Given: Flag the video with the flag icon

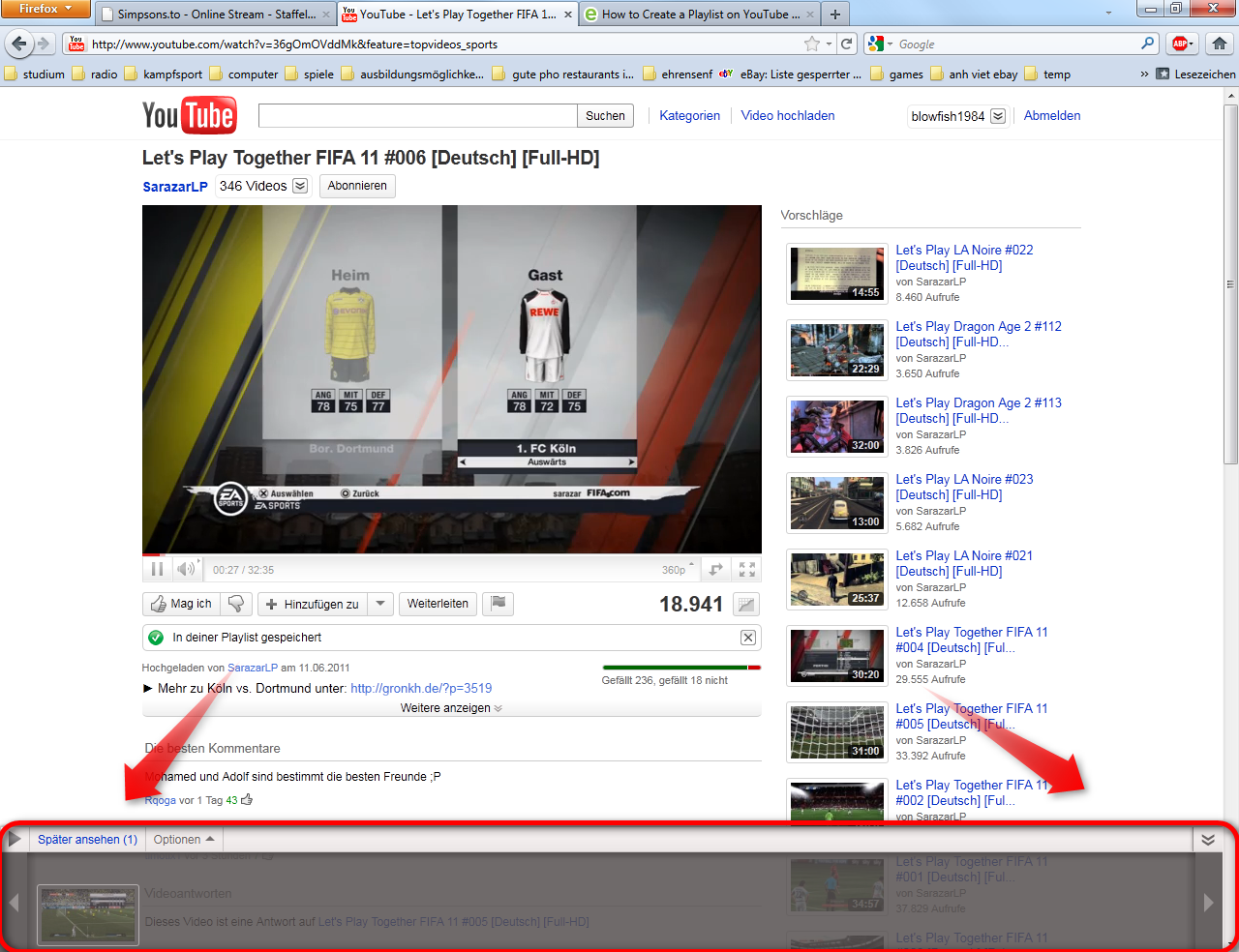Looking at the screenshot, I should (498, 604).
